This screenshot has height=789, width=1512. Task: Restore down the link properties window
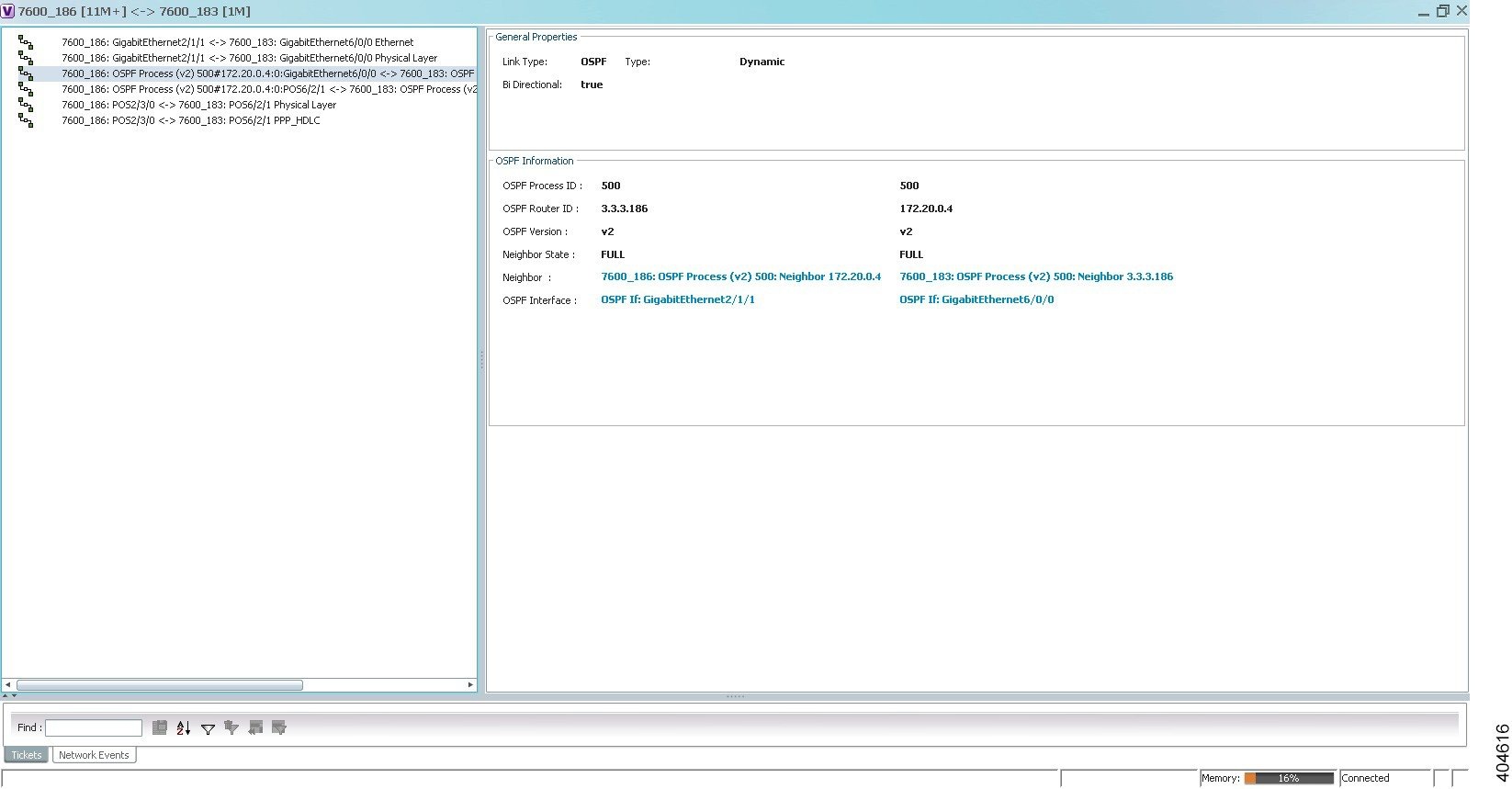(1442, 11)
